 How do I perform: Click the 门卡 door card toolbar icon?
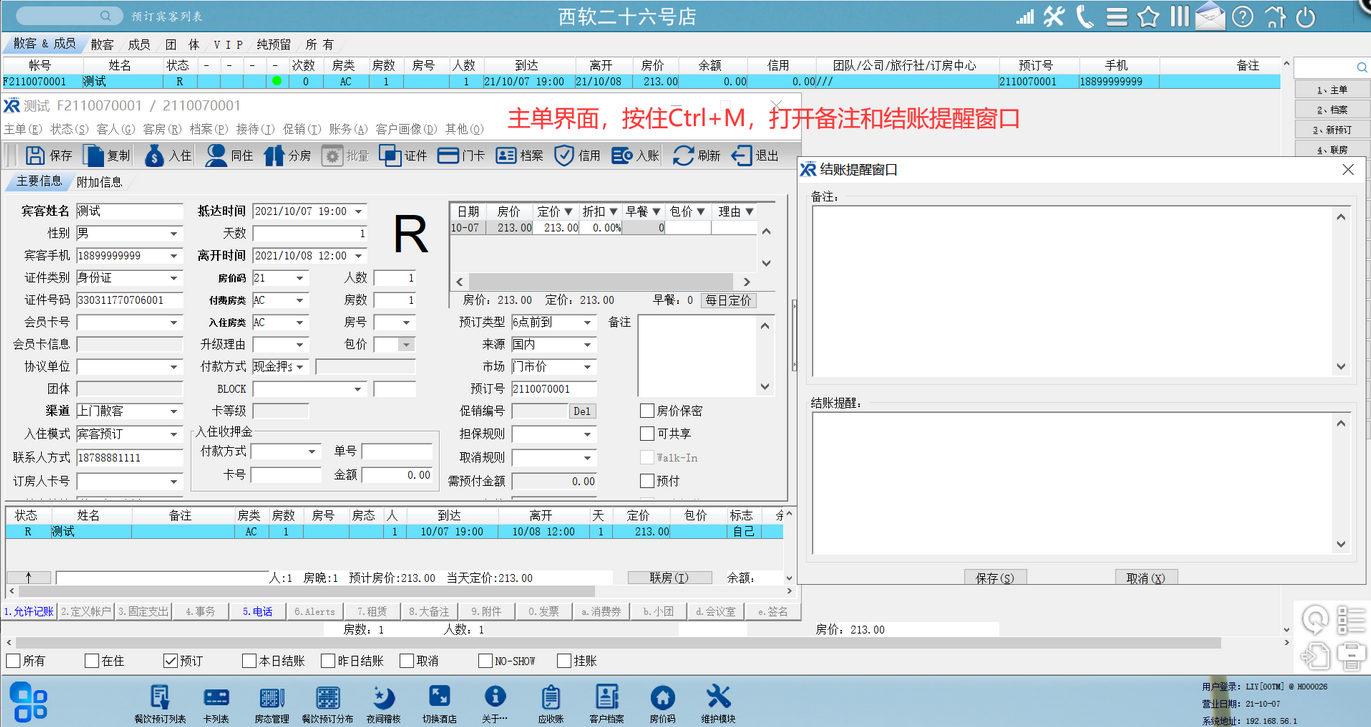pos(448,155)
